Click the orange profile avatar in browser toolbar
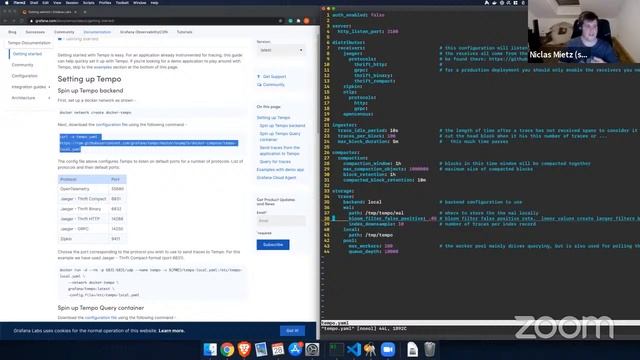This screenshot has height=360, width=640. point(306,20)
